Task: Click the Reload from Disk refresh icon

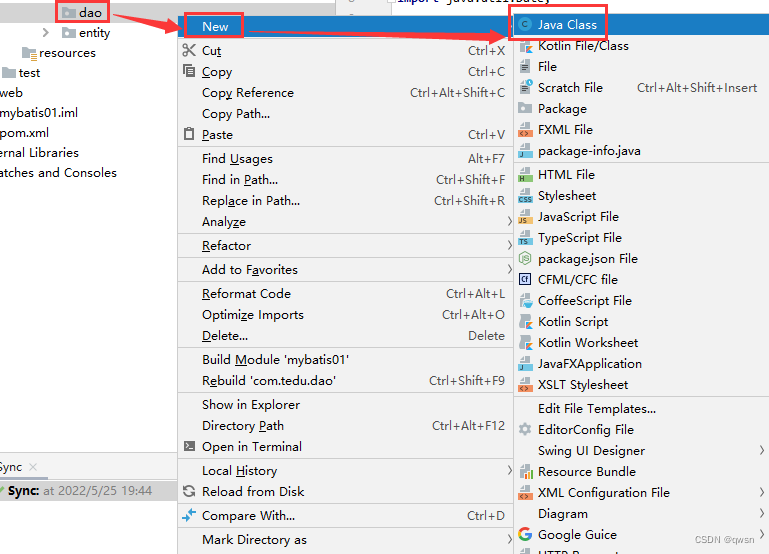Action: [189, 491]
